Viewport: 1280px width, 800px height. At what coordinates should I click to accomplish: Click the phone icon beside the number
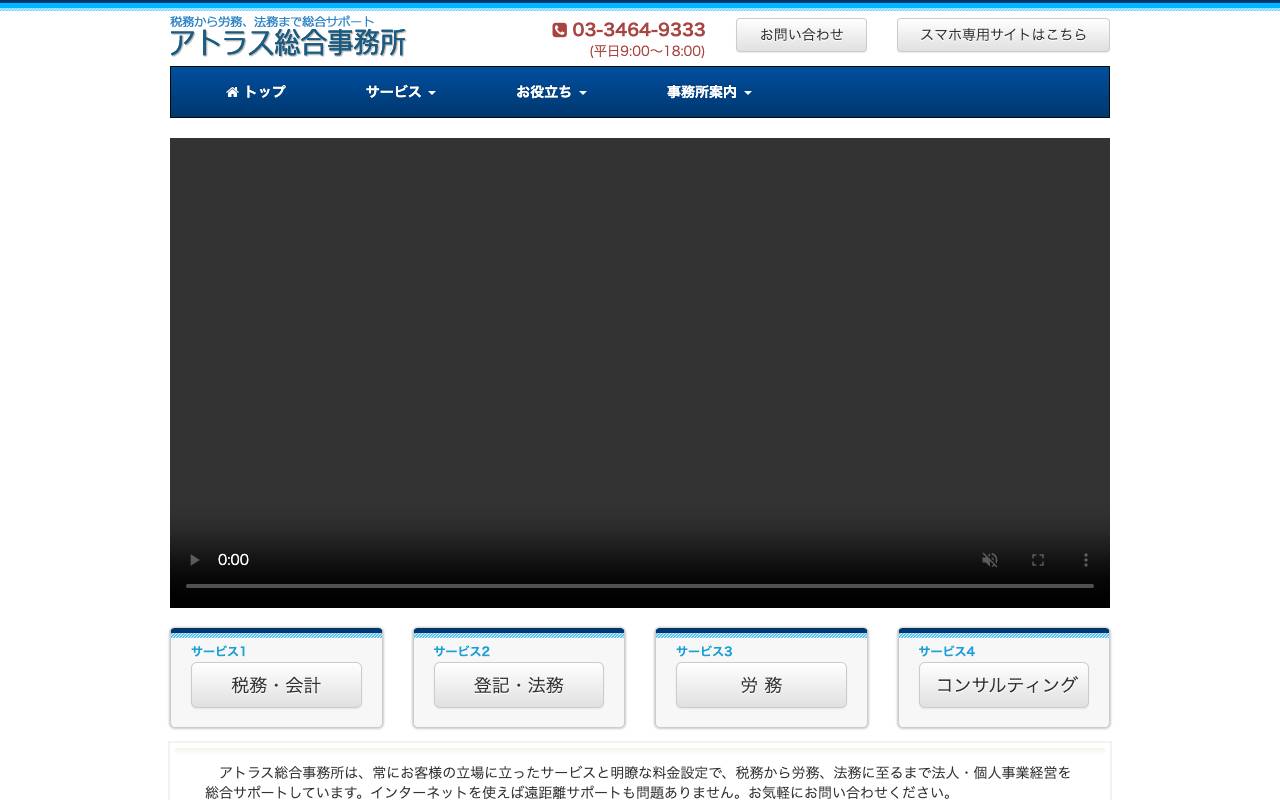tap(560, 30)
